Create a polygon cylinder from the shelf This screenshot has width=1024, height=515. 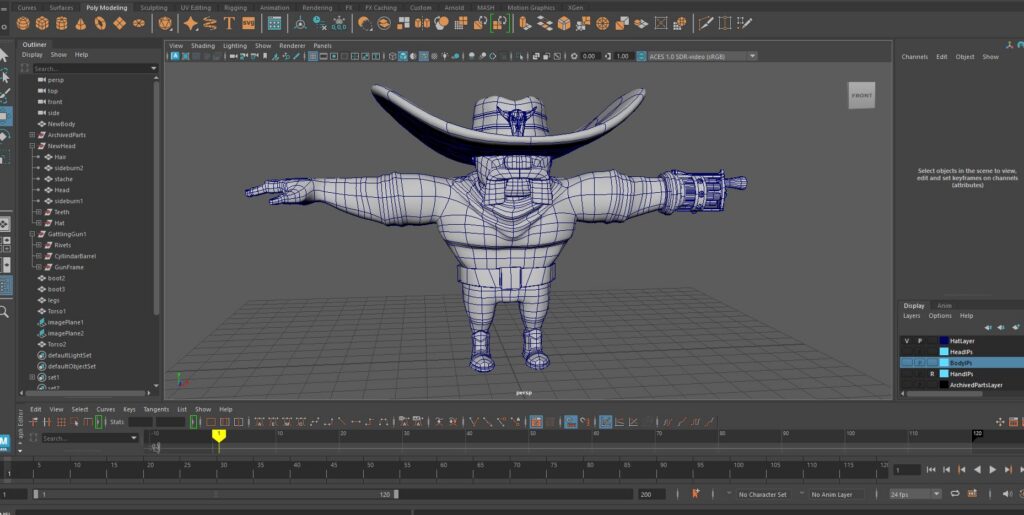tap(61, 23)
